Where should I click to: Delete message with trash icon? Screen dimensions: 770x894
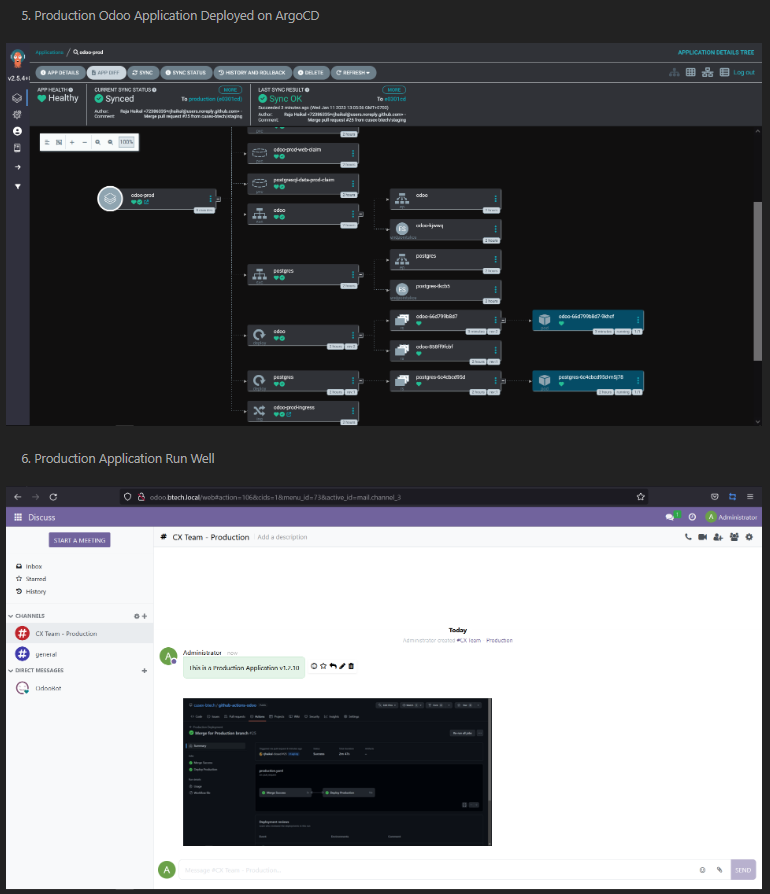[351, 666]
